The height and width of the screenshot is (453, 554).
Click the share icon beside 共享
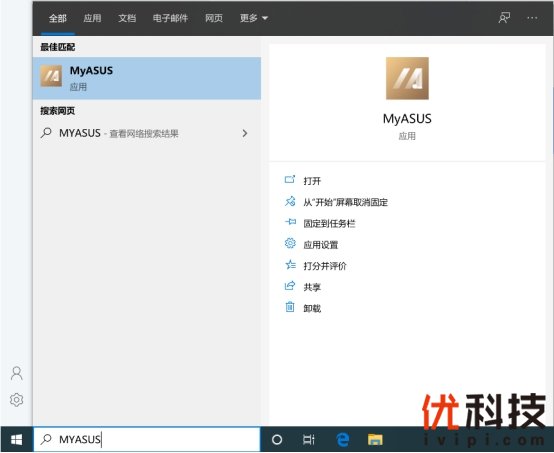290,285
